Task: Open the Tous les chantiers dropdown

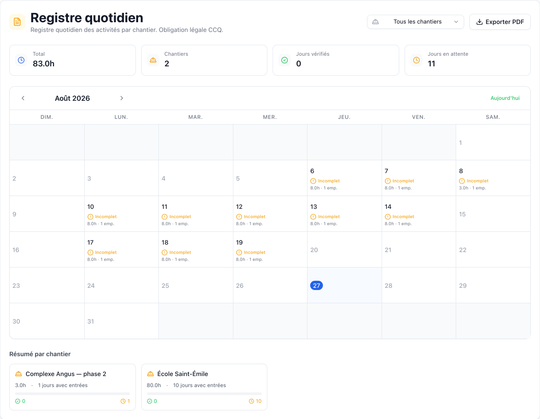Action: click(415, 22)
